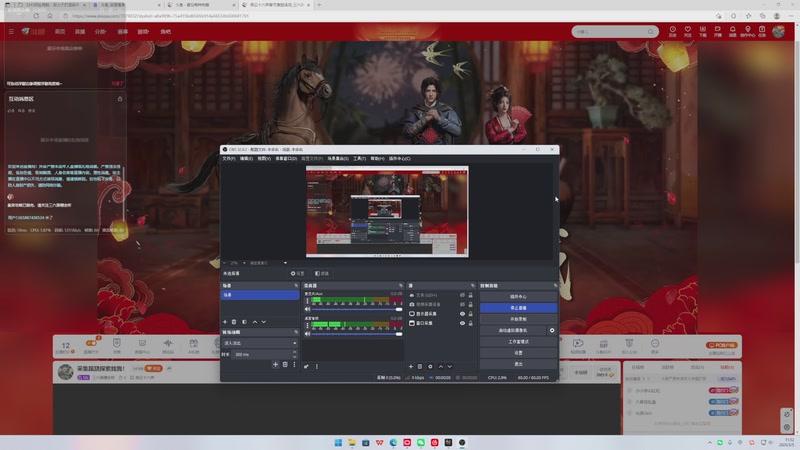Open scene filters icon in Scenes toolbar

click(244, 322)
